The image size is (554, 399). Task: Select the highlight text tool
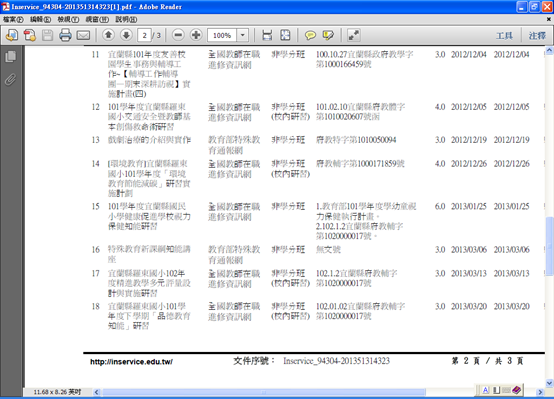point(328,35)
